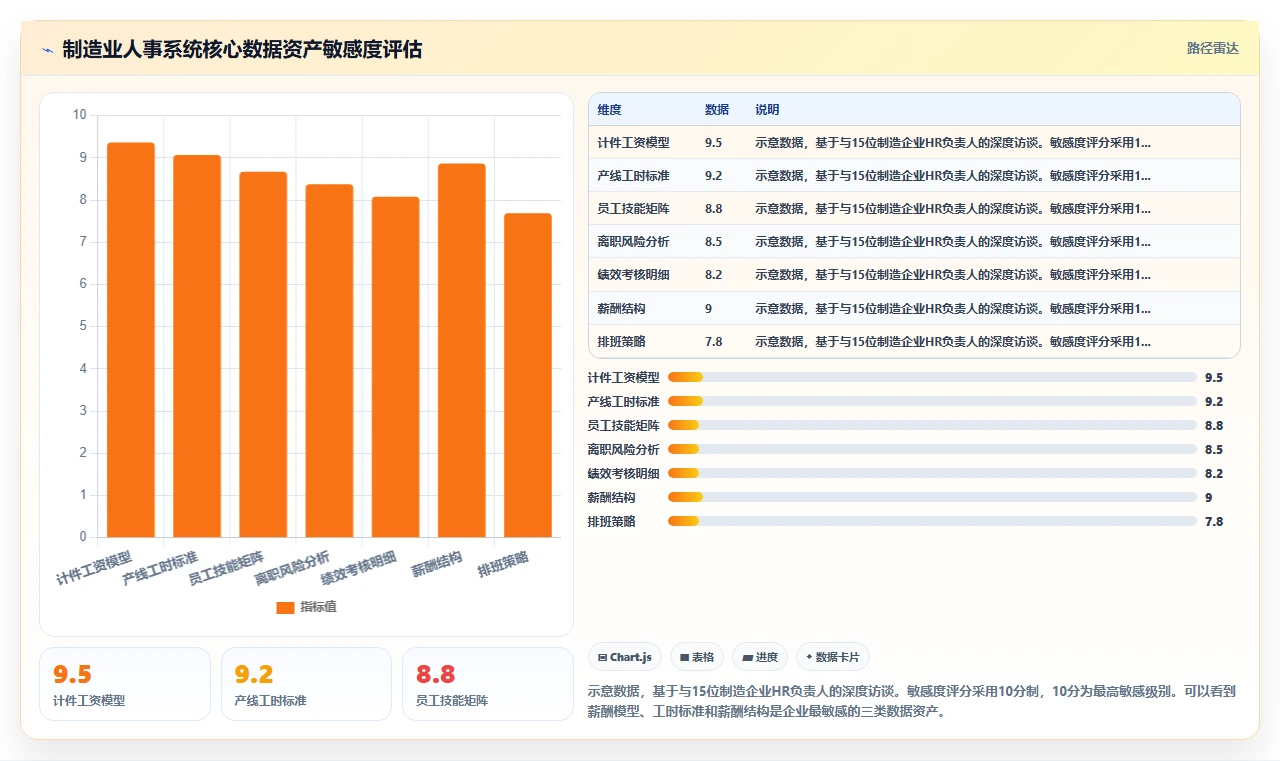Click the 9.5 value in the table

[x=713, y=143]
